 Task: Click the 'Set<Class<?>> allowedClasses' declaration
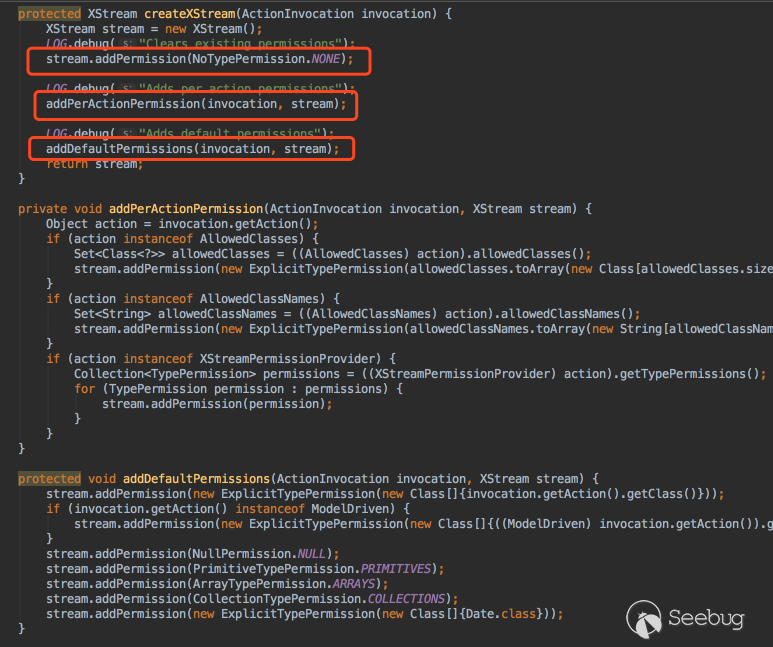[172, 254]
